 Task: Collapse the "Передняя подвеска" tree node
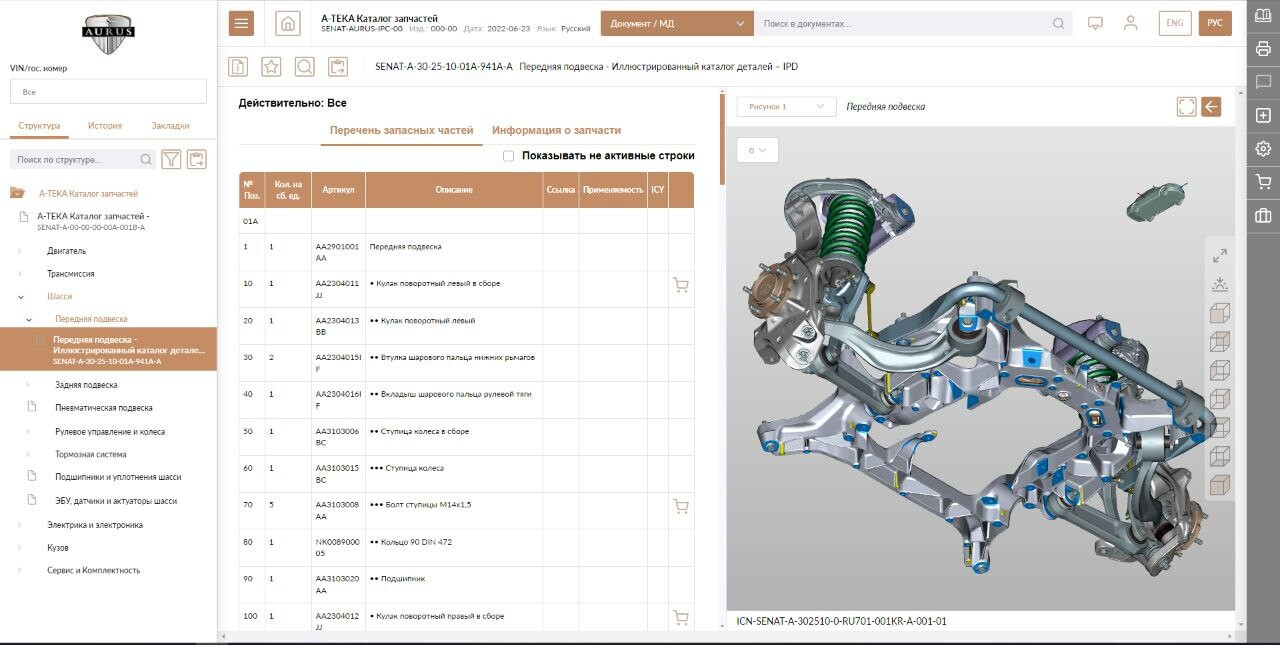(x=29, y=319)
